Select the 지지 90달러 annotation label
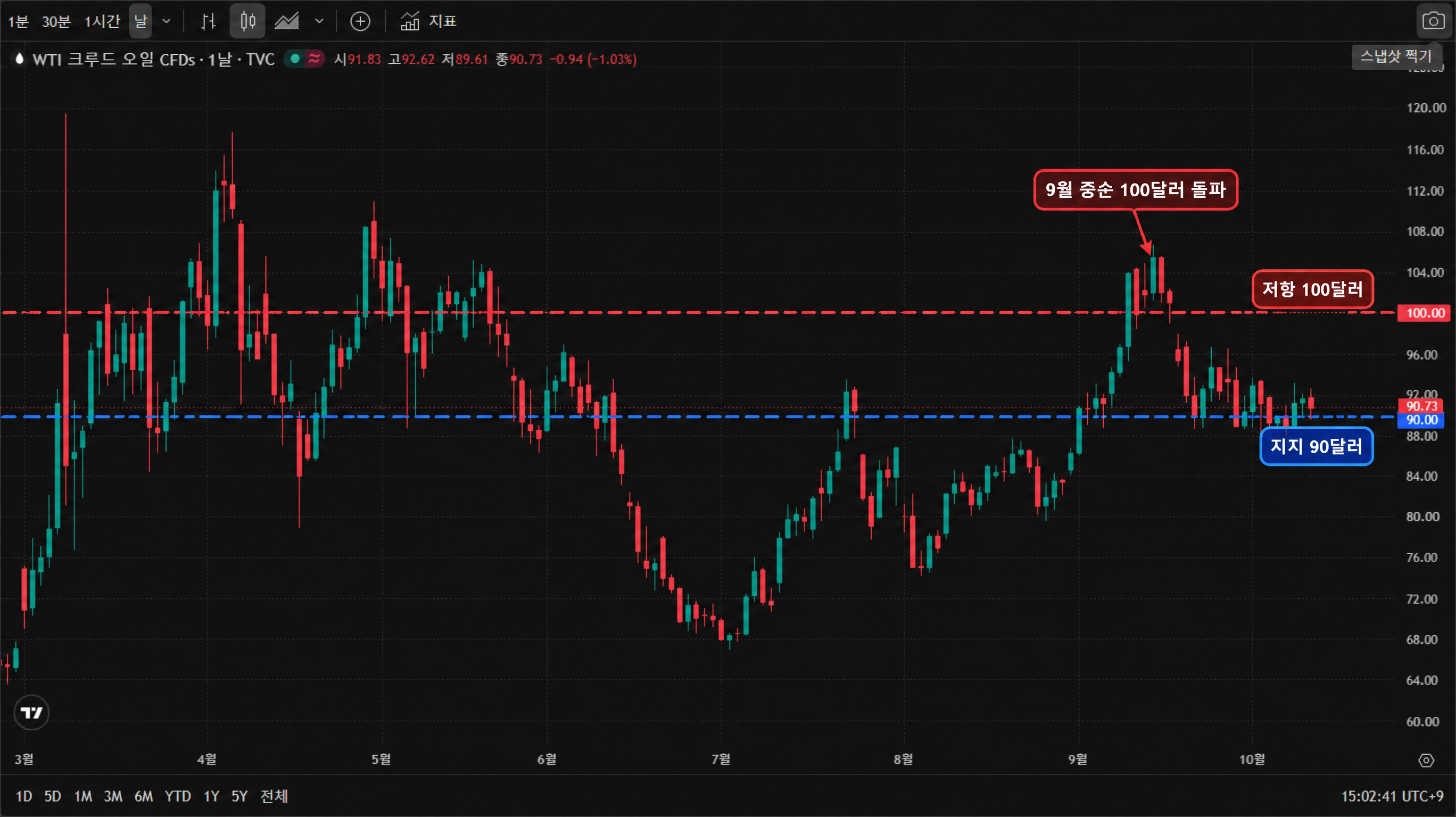1456x817 pixels. click(x=1317, y=446)
